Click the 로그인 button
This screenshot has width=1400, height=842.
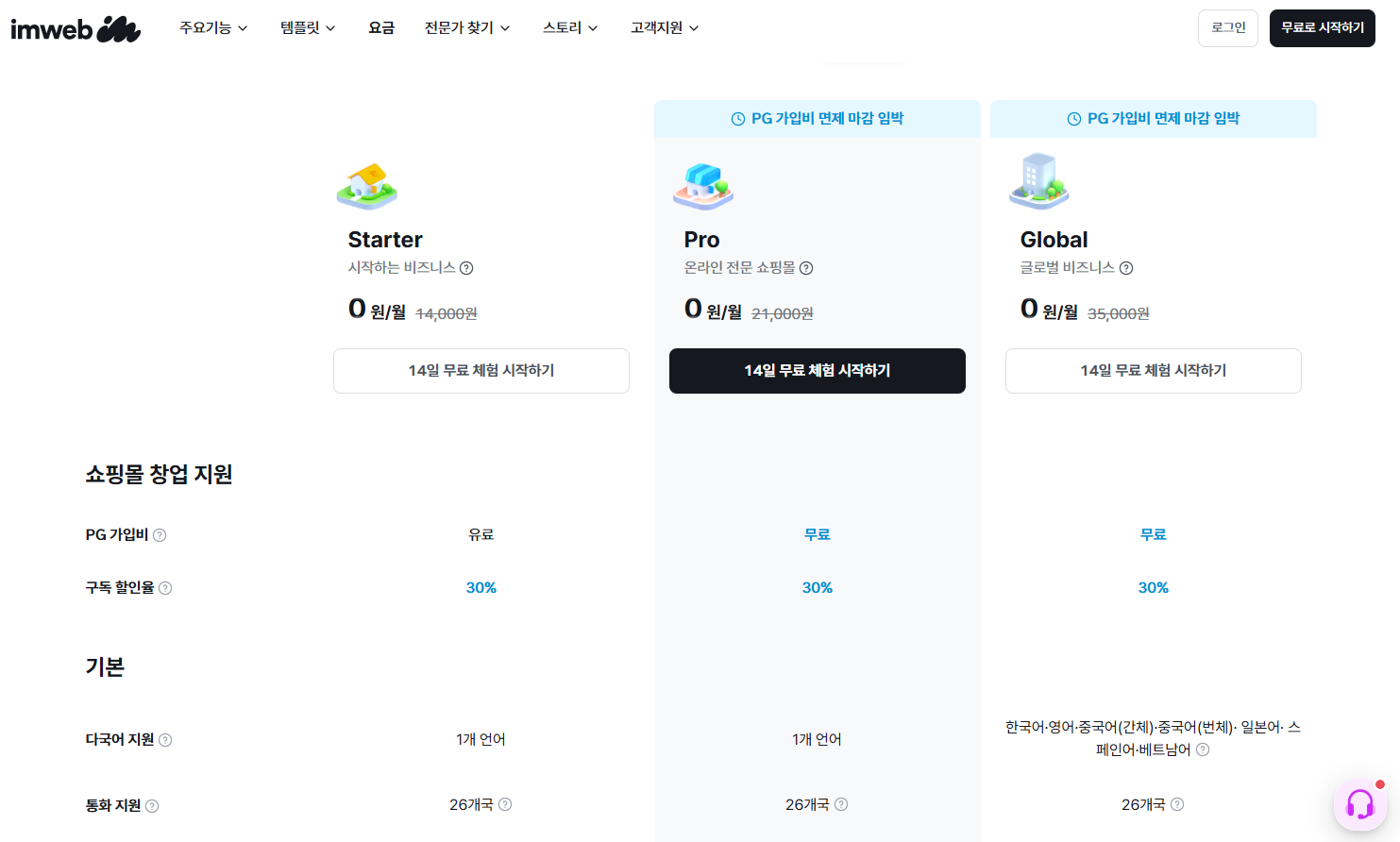(1227, 27)
